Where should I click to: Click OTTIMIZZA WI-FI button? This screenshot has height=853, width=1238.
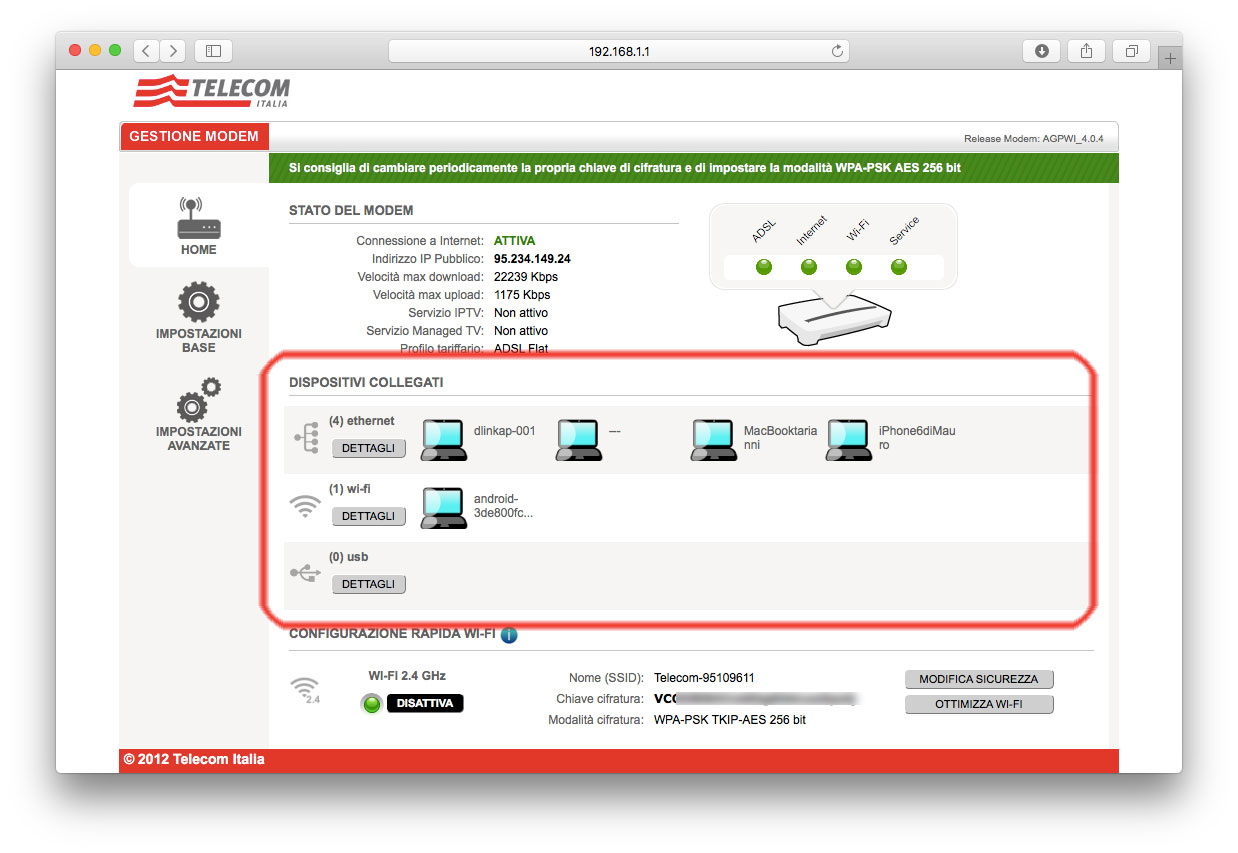click(978, 704)
